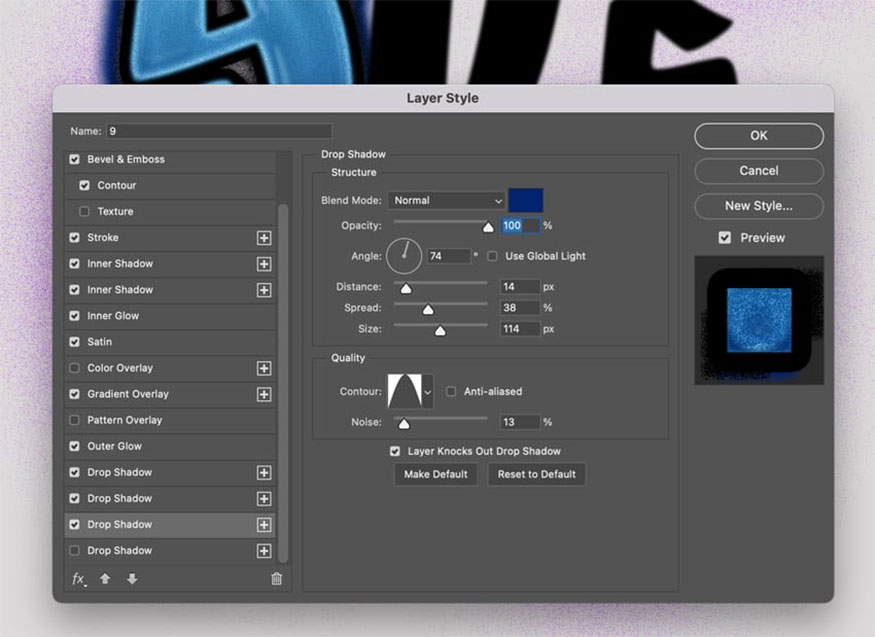Toggle Use Global Light checkbox
This screenshot has width=875, height=637.
click(x=493, y=256)
